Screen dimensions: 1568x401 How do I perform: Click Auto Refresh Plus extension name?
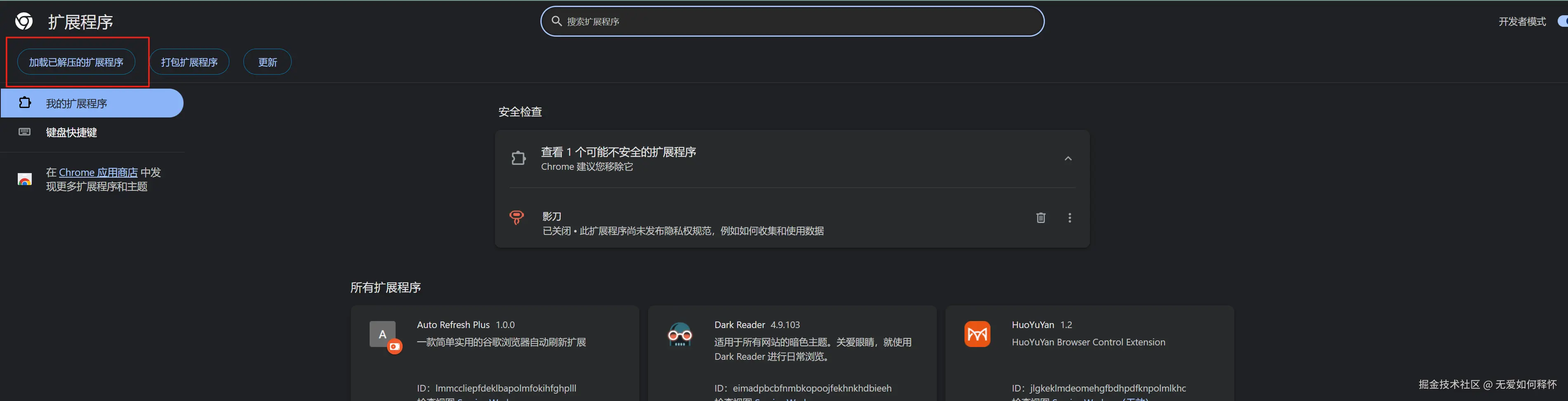point(453,325)
